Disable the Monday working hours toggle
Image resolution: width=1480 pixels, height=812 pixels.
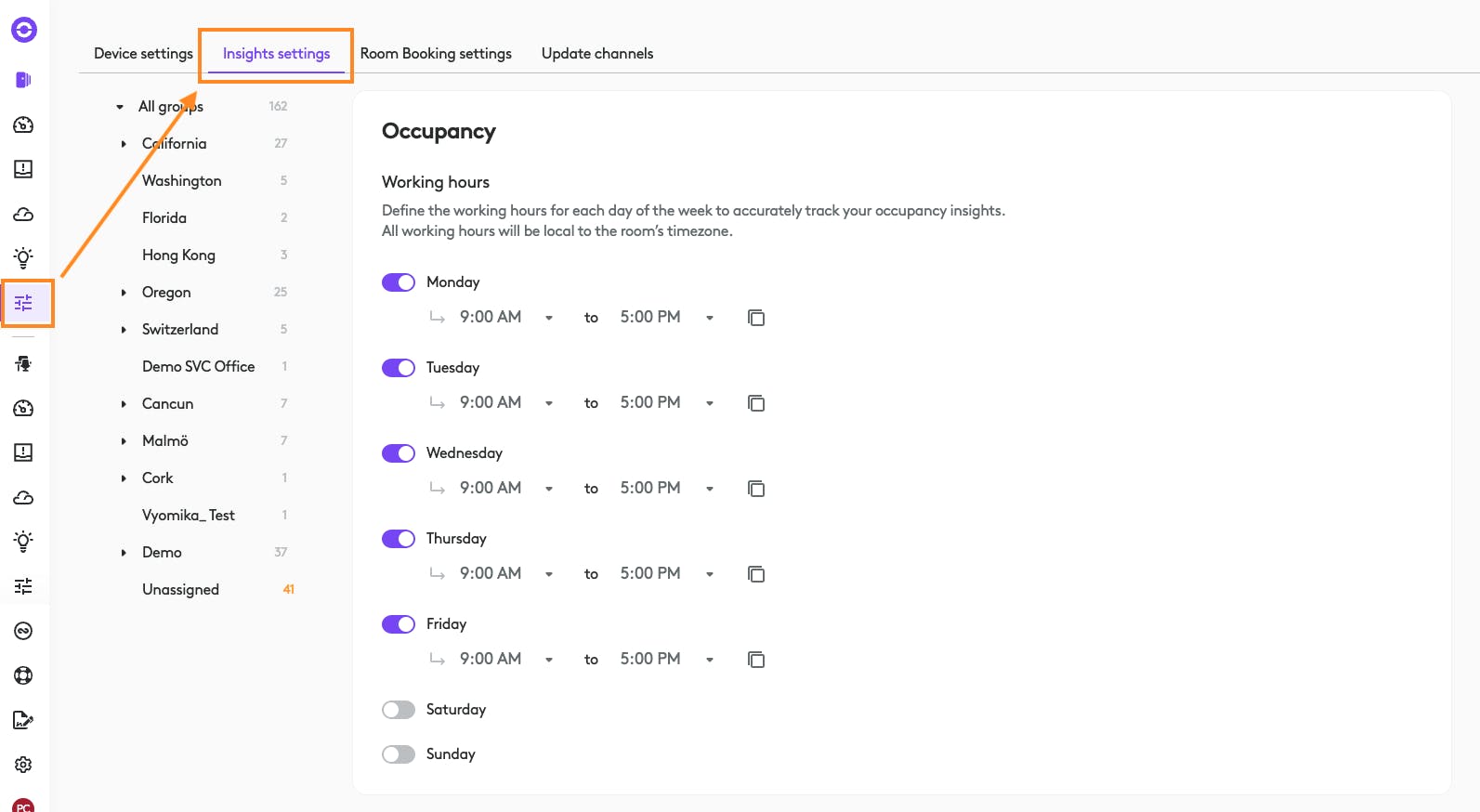point(399,282)
